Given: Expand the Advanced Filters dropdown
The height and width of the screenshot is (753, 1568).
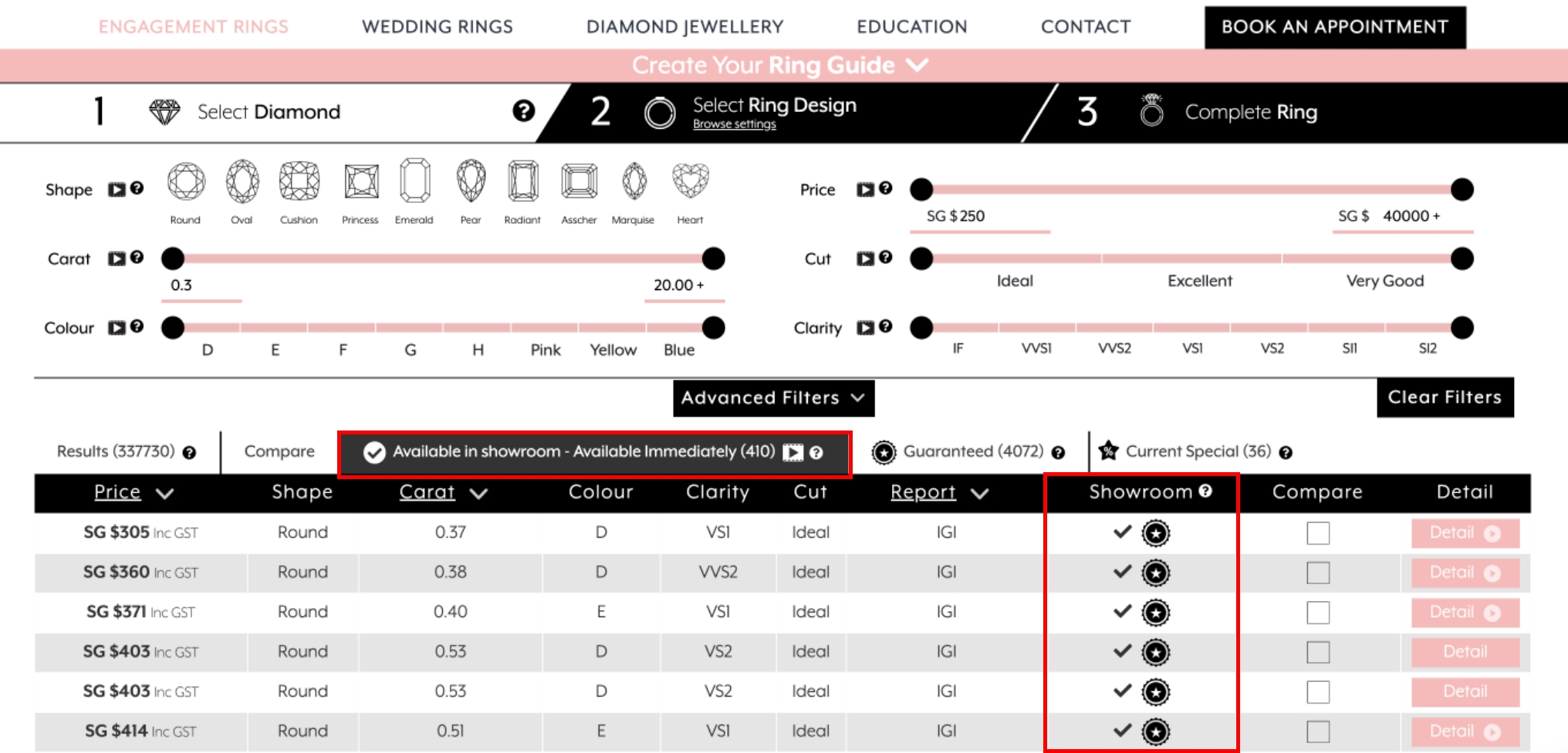Looking at the screenshot, I should point(773,398).
